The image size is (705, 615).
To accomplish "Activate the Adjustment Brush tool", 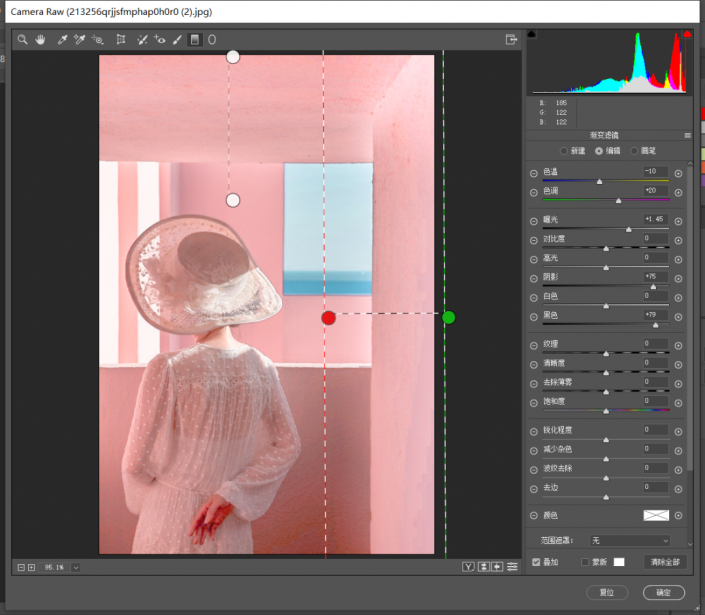I will (x=177, y=40).
